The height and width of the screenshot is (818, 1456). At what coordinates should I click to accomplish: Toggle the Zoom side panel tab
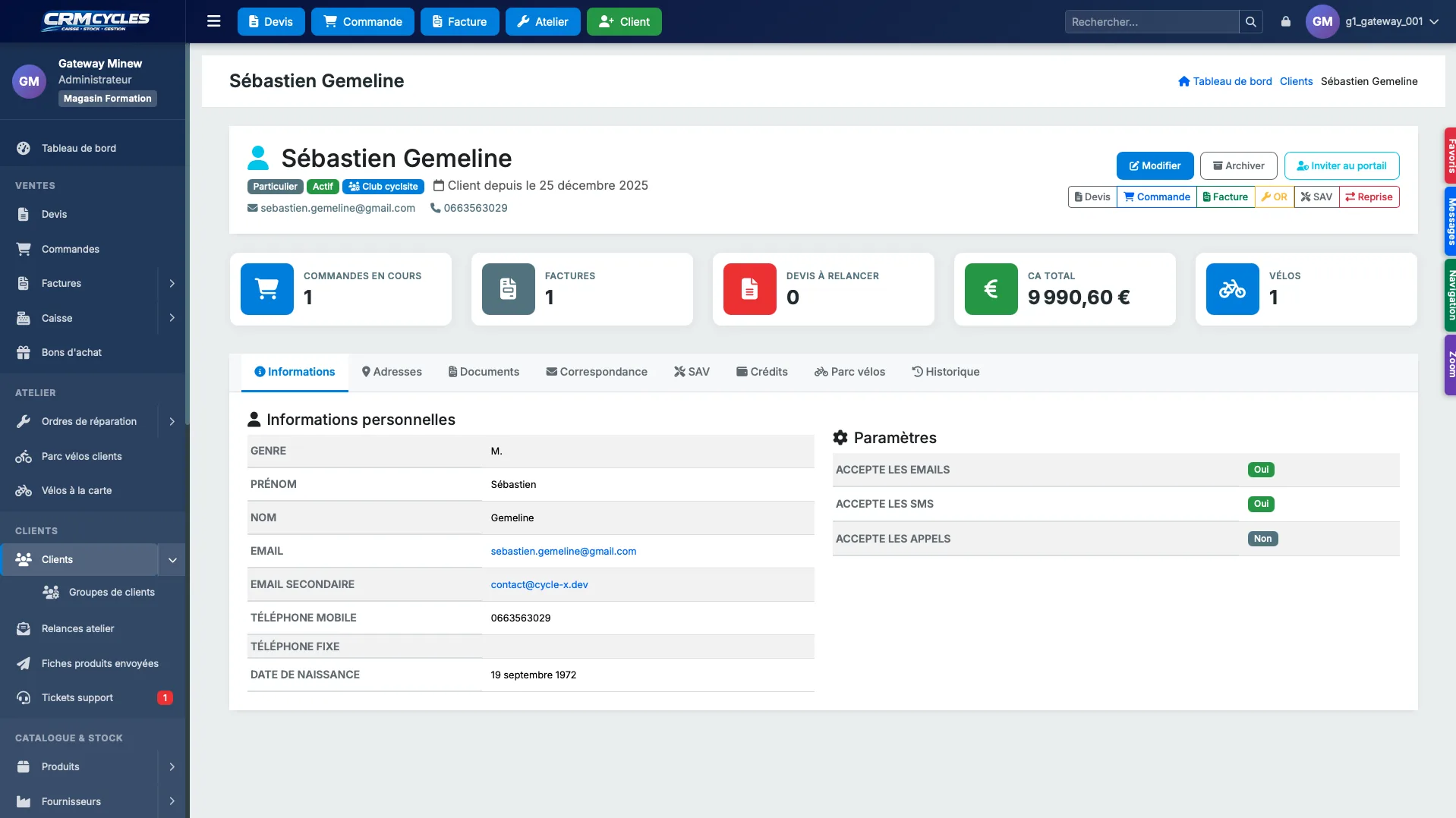click(x=1450, y=365)
